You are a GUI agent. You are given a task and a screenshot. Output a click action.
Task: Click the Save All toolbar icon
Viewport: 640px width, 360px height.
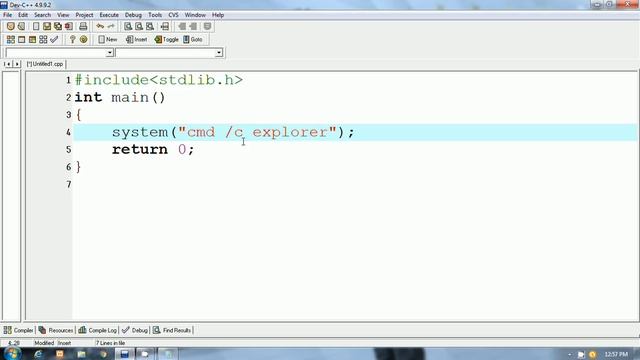[58, 27]
